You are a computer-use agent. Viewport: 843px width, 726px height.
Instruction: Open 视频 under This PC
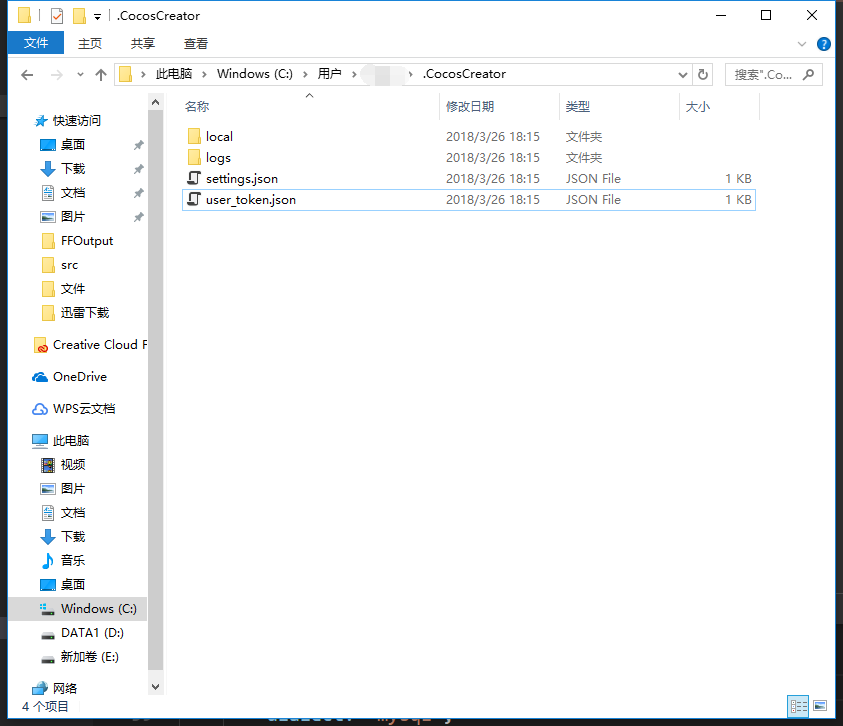coord(73,465)
